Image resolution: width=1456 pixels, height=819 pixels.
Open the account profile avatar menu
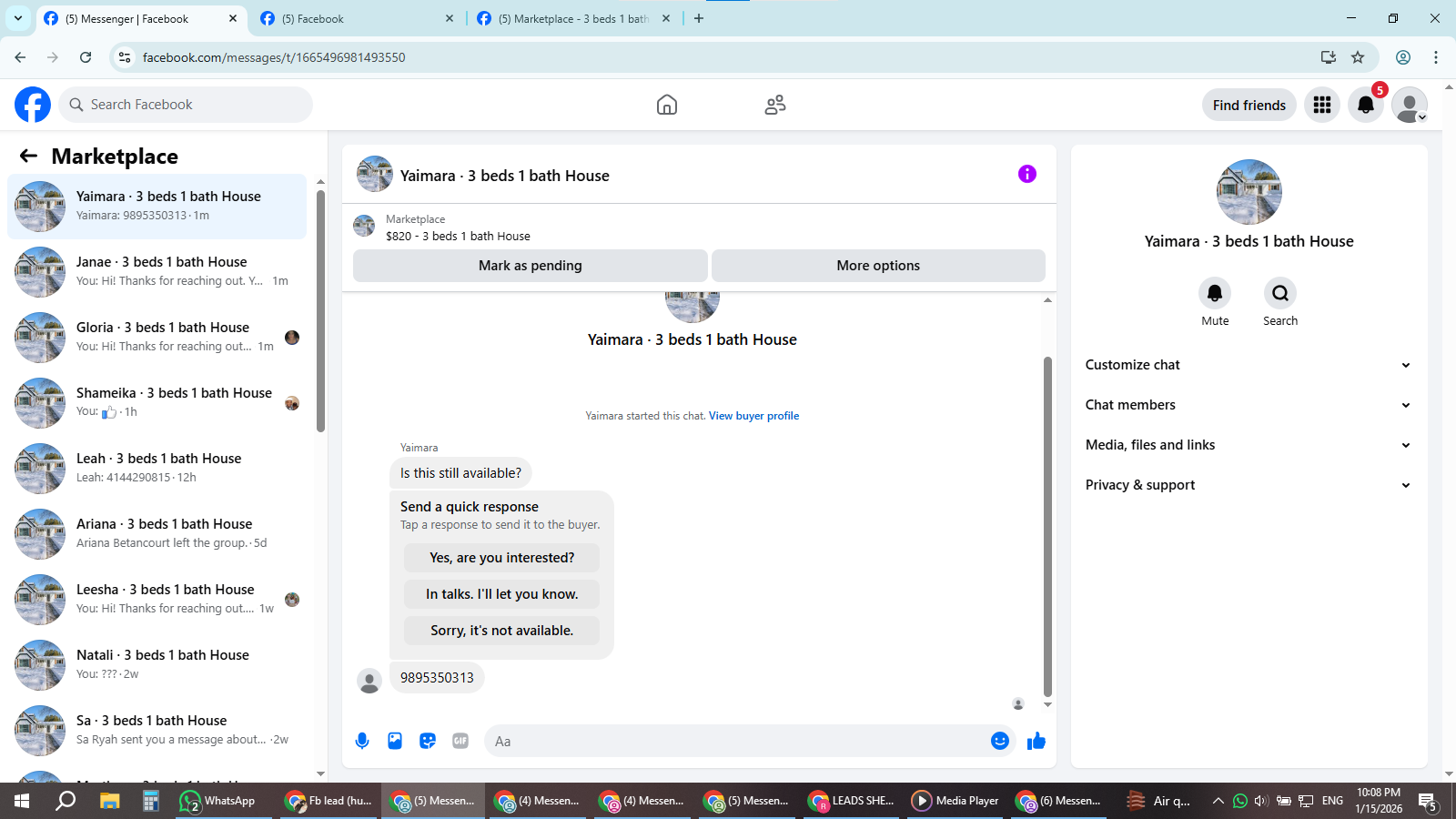pyautogui.click(x=1410, y=105)
